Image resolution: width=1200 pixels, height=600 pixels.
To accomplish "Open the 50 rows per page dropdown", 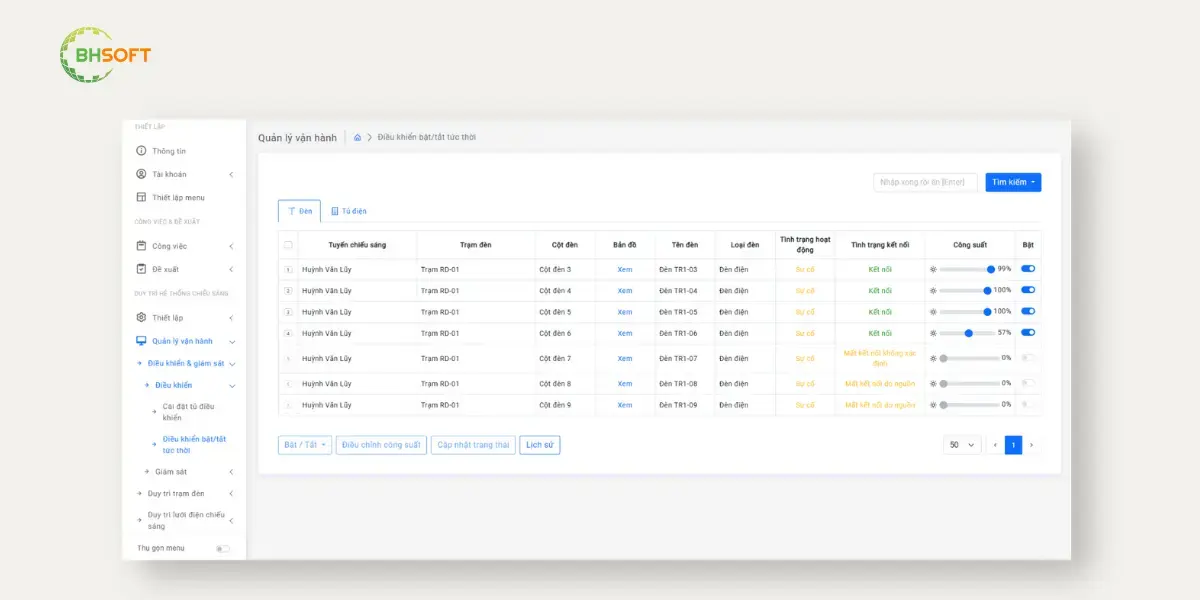I will click(x=962, y=445).
